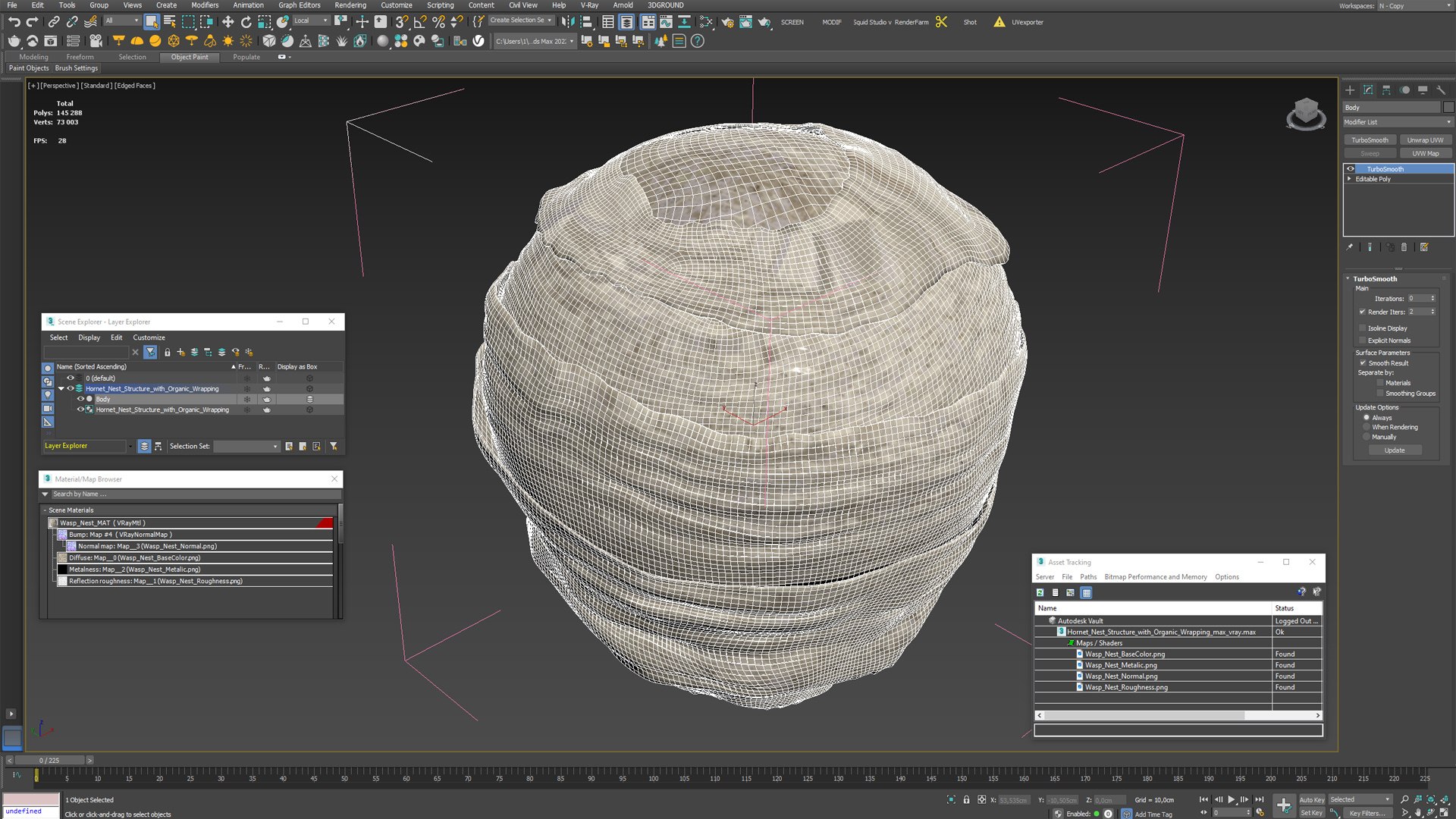Expand Editable Poly in modifier stack
The height and width of the screenshot is (819, 1456).
[1349, 179]
